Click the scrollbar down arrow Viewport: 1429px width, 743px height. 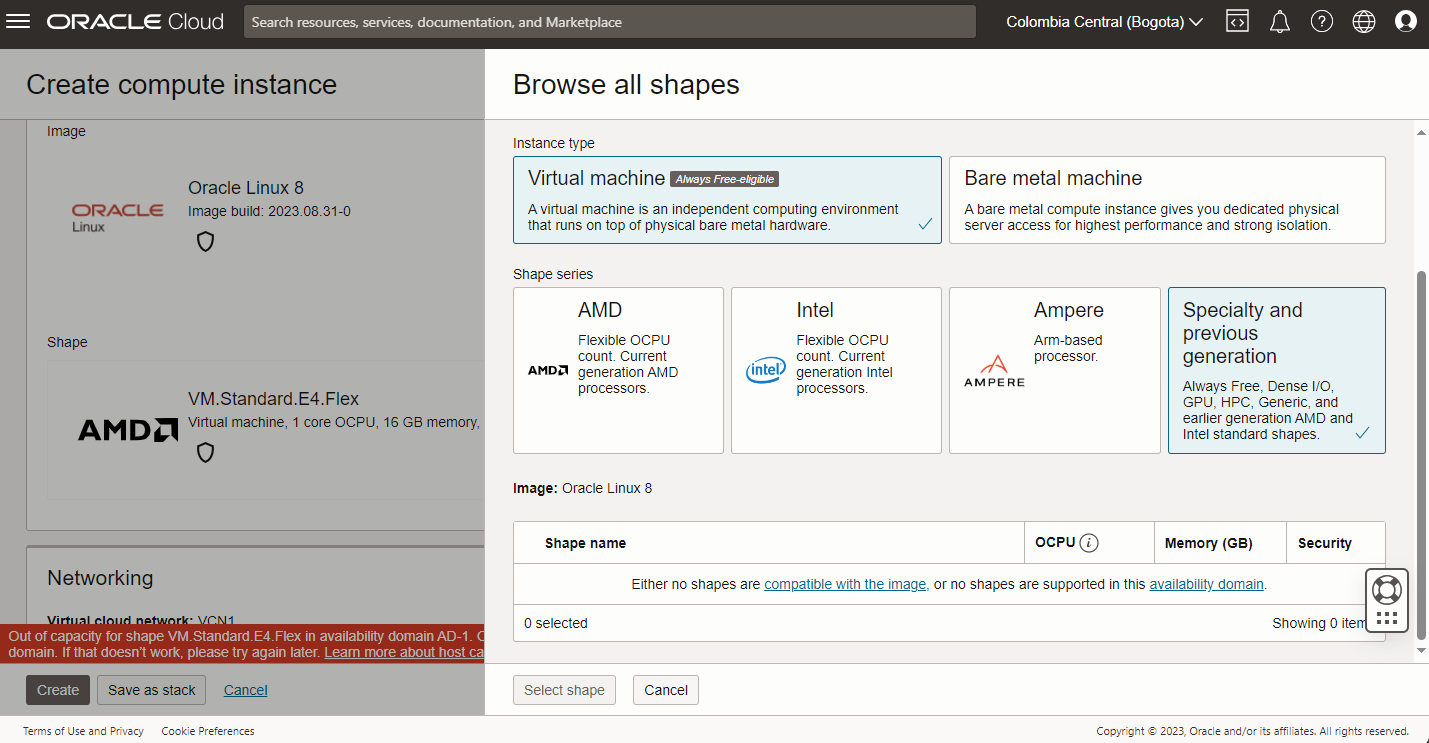[1423, 651]
